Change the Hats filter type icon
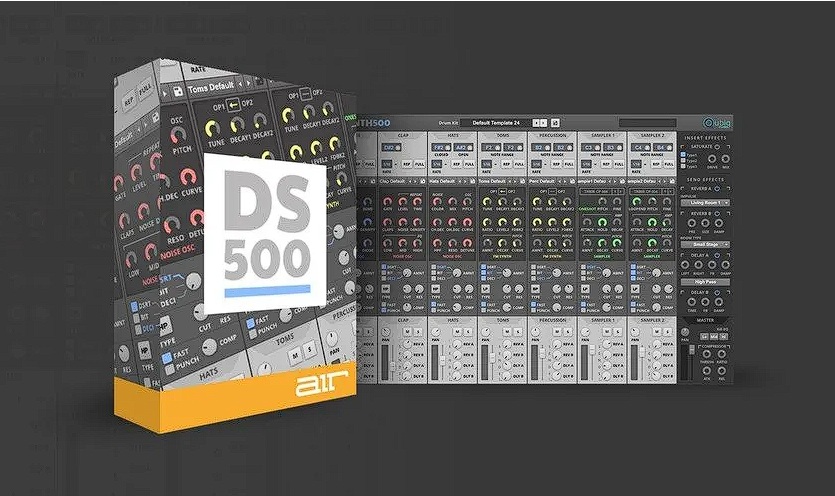The height and width of the screenshot is (496, 835). [x=436, y=289]
